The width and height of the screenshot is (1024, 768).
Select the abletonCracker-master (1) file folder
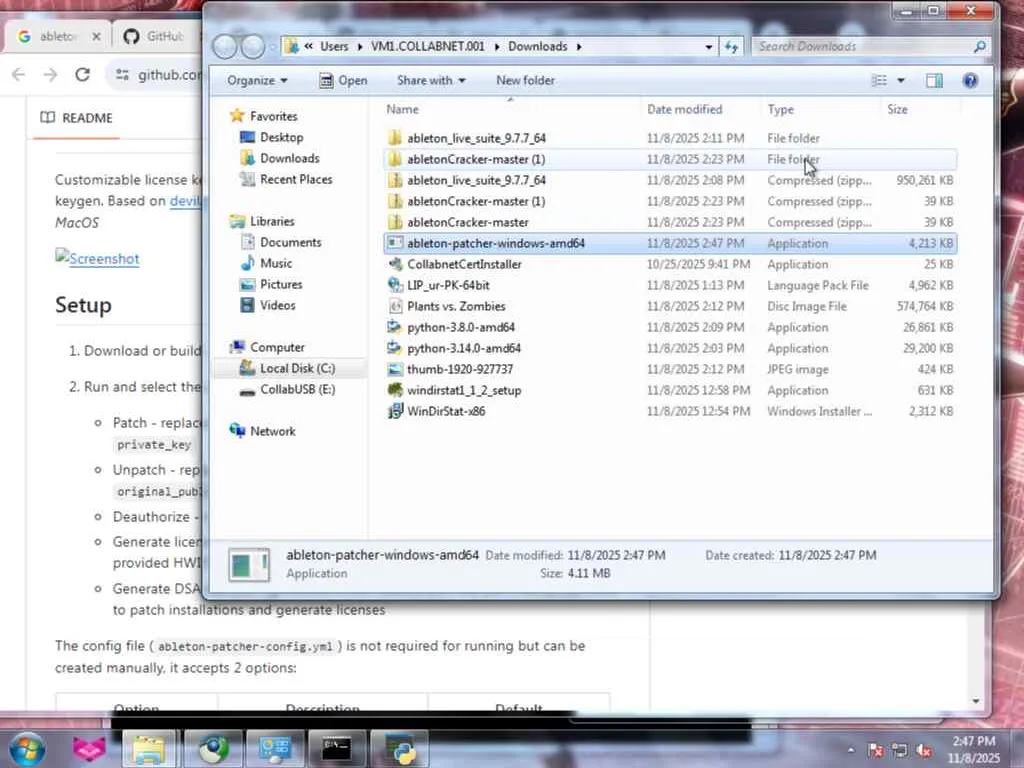coord(670,159)
